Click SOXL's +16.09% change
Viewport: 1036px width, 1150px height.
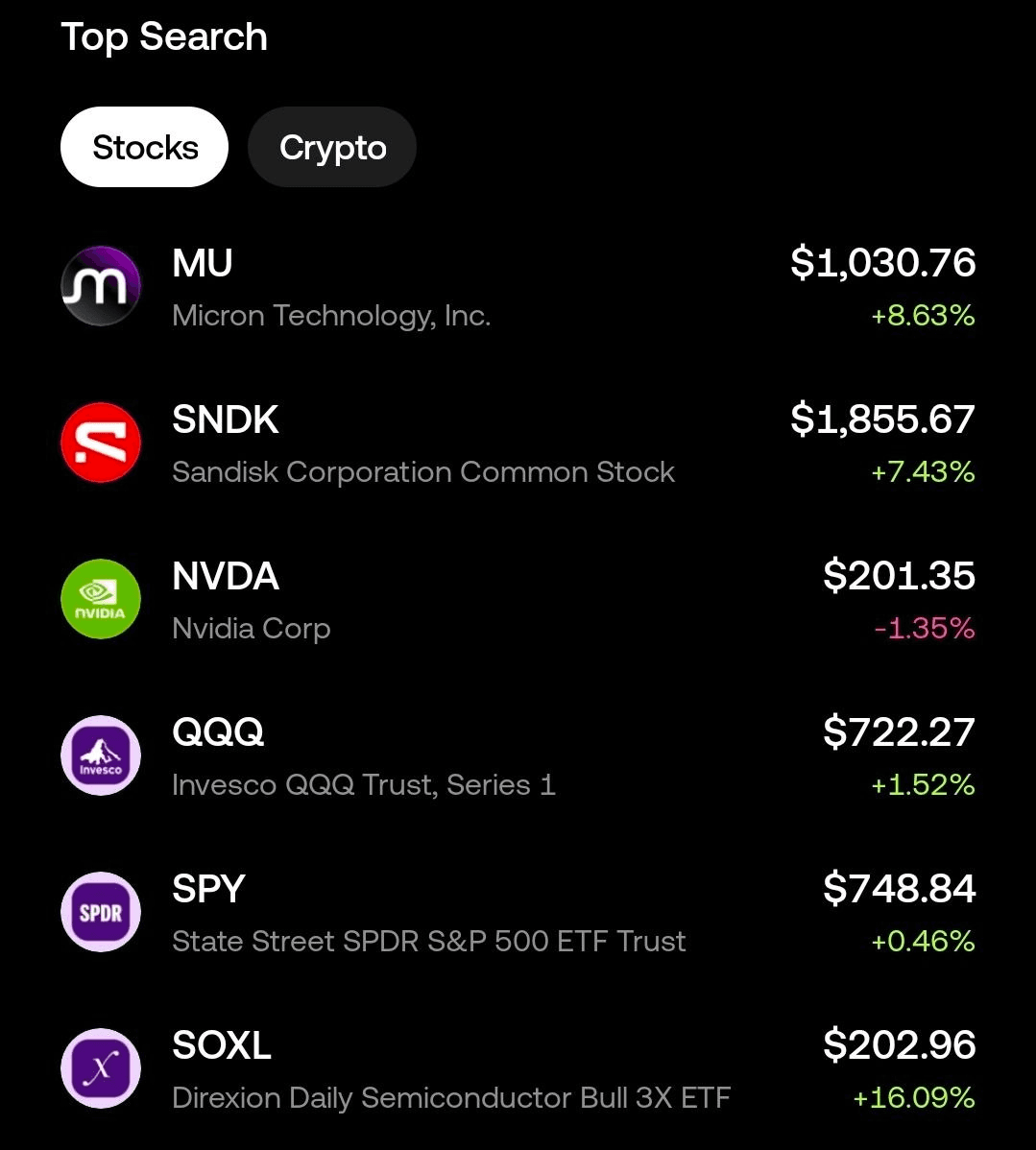[x=914, y=1098]
